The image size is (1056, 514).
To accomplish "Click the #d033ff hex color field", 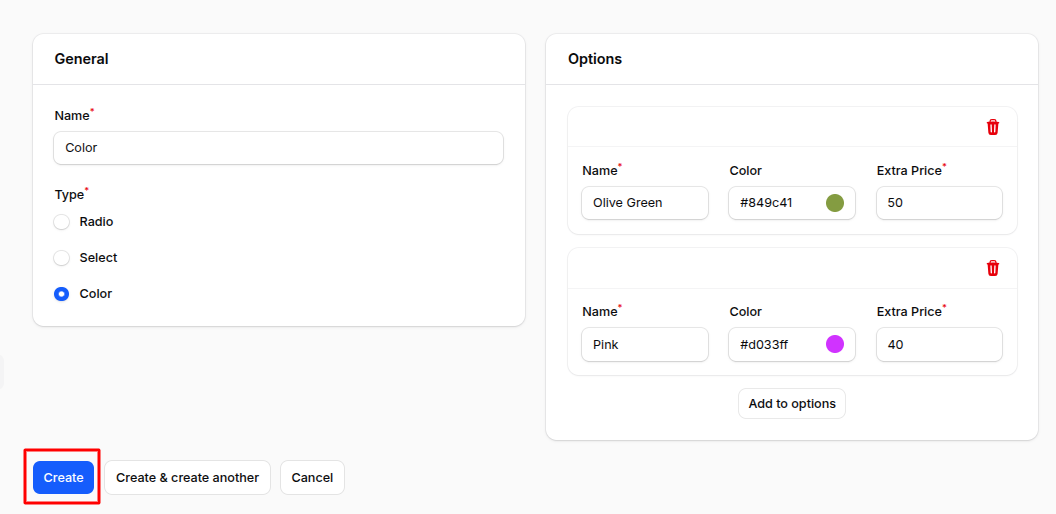I will tap(775, 344).
